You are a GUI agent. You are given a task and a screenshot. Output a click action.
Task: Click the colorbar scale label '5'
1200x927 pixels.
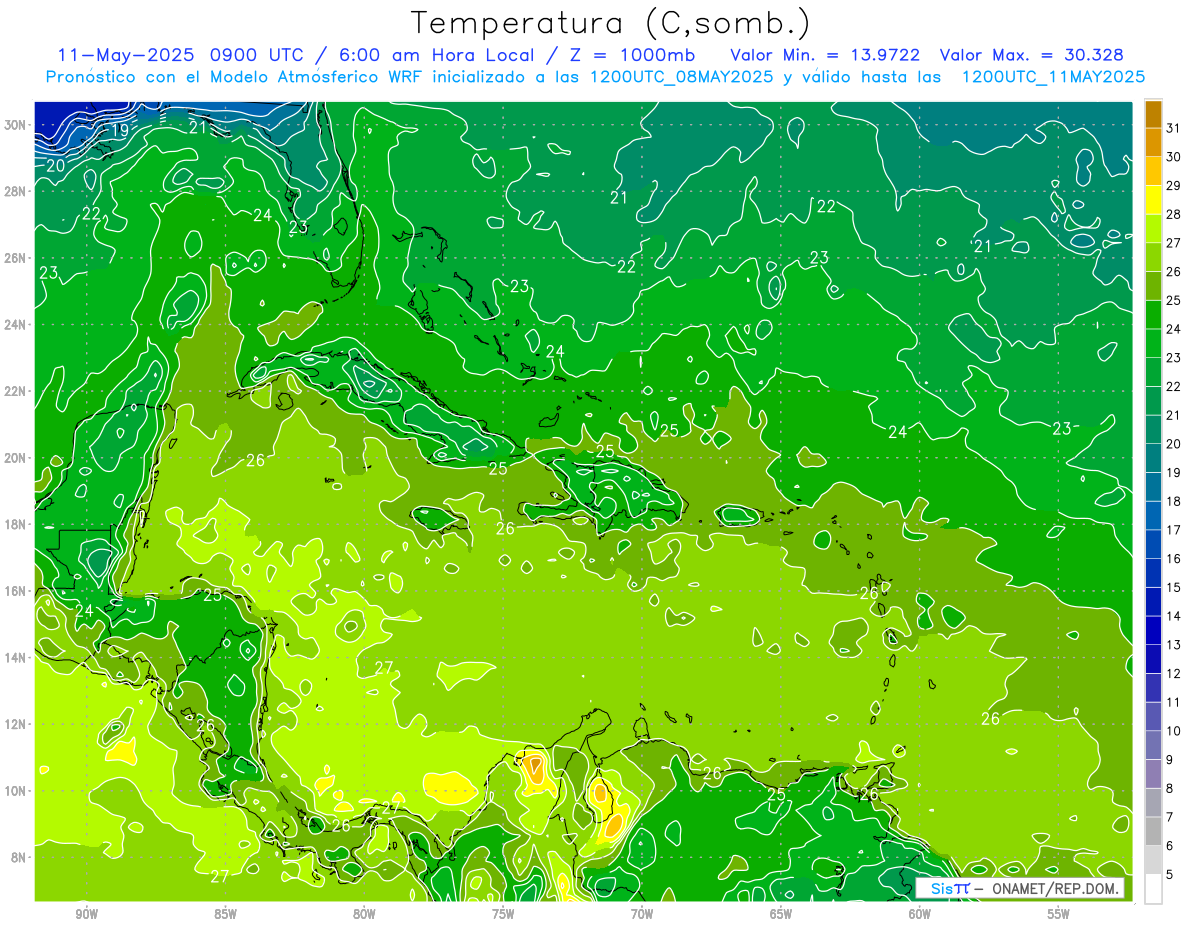tap(1170, 875)
